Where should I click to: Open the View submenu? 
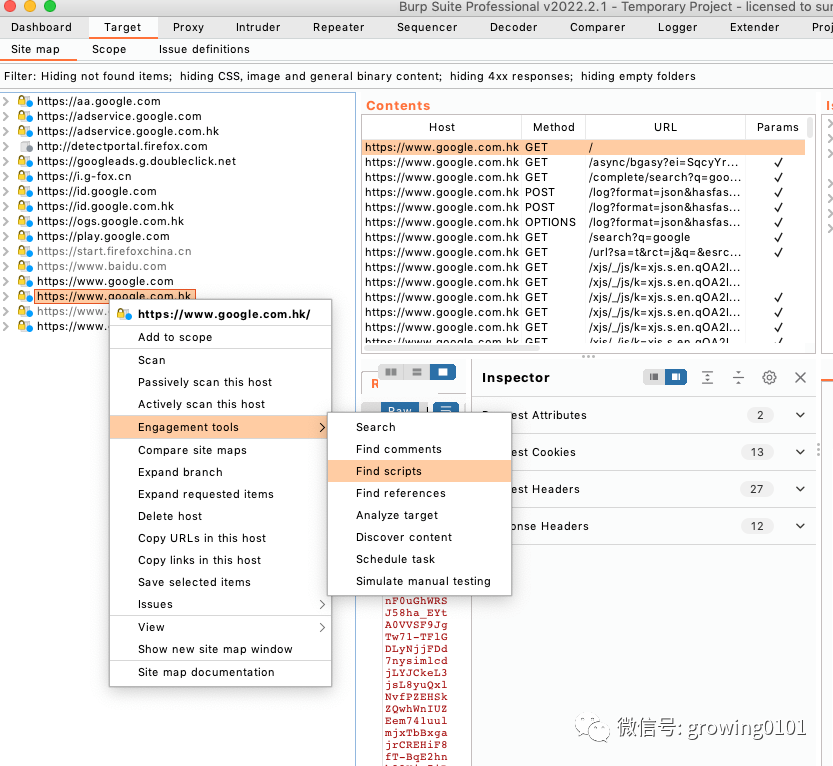220,627
